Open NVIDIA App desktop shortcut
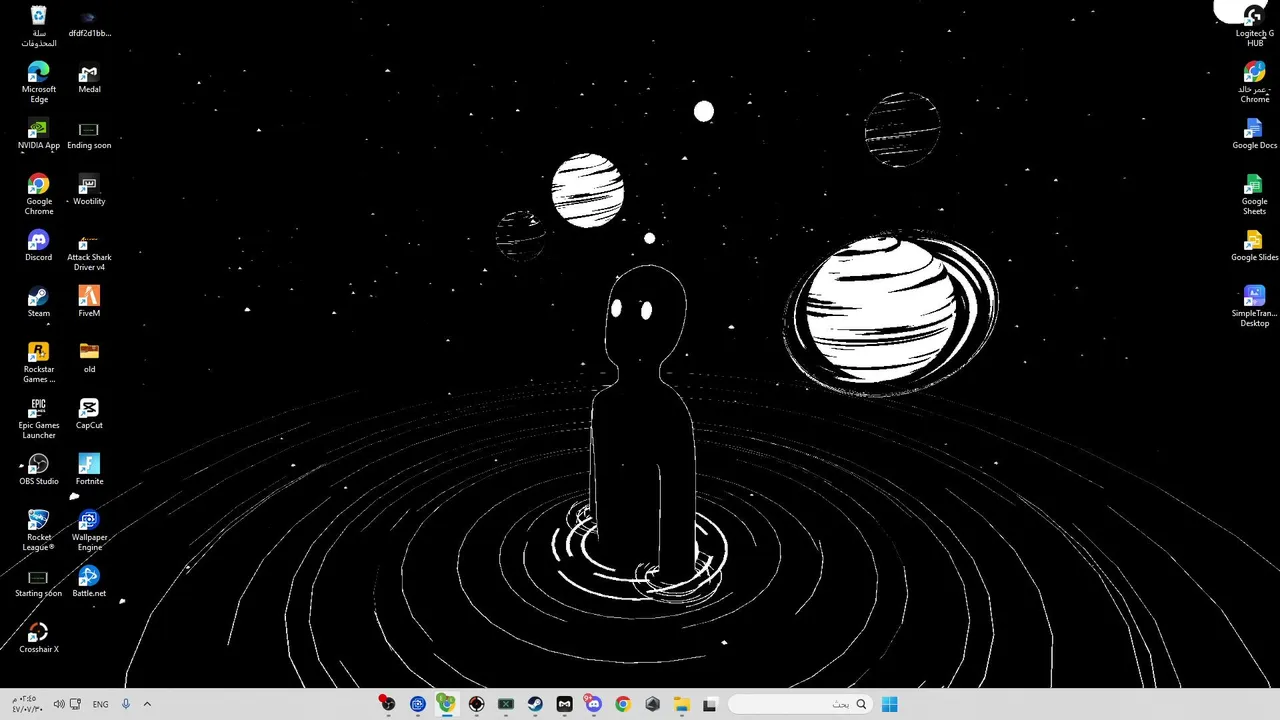This screenshot has width=1280, height=720. pyautogui.click(x=39, y=135)
